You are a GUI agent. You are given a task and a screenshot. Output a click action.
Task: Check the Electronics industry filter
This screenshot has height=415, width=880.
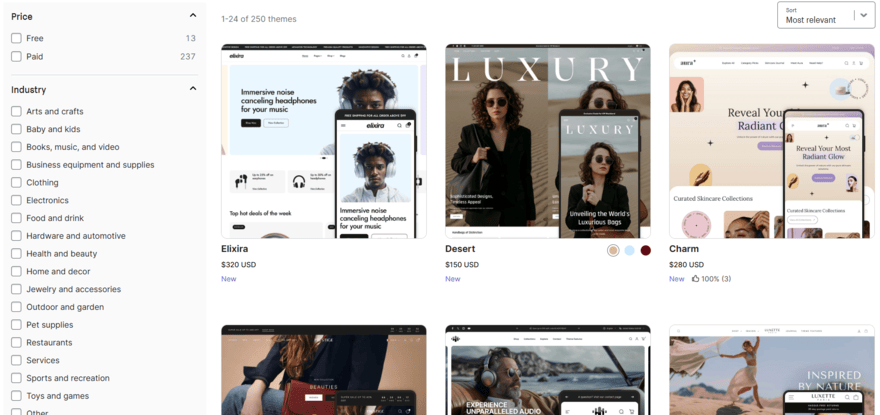[x=16, y=200]
